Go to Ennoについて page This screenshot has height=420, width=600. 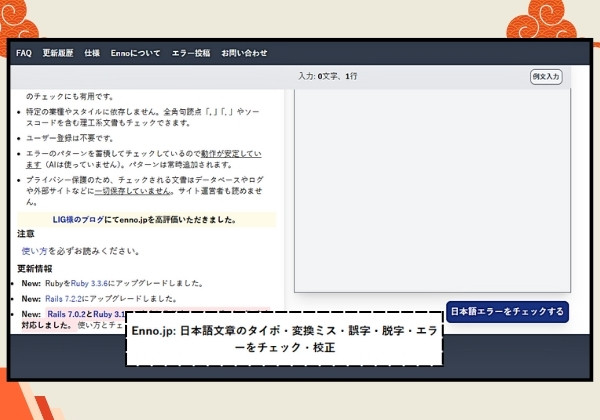tap(135, 53)
